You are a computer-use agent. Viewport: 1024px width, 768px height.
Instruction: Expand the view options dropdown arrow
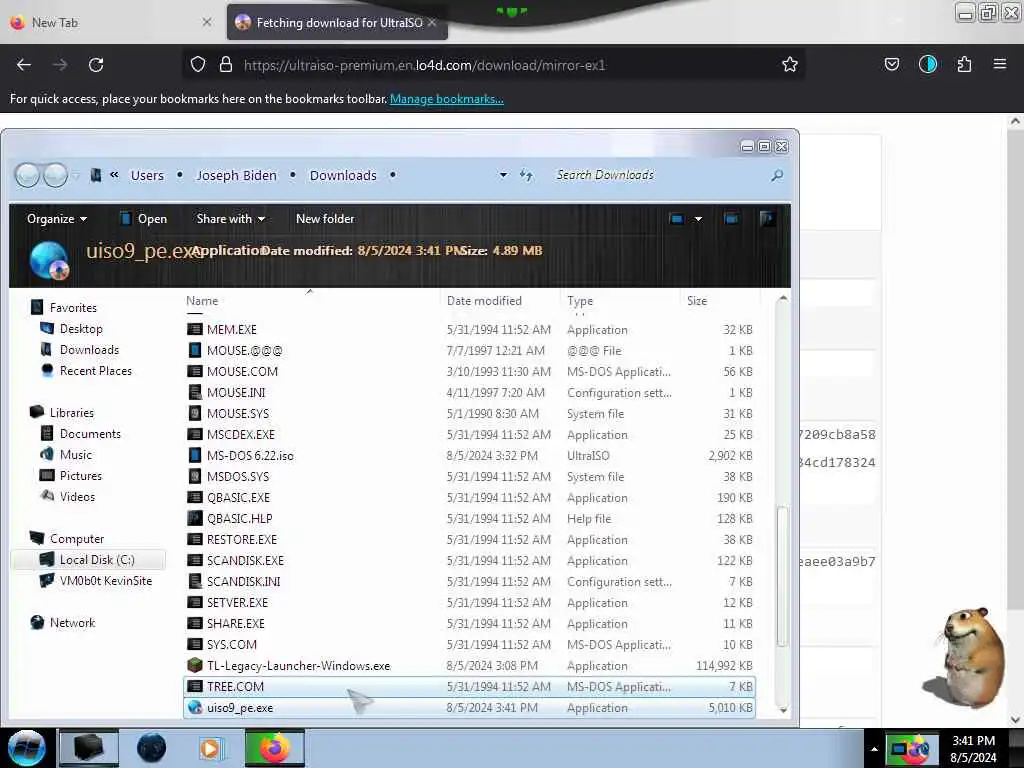pos(698,219)
